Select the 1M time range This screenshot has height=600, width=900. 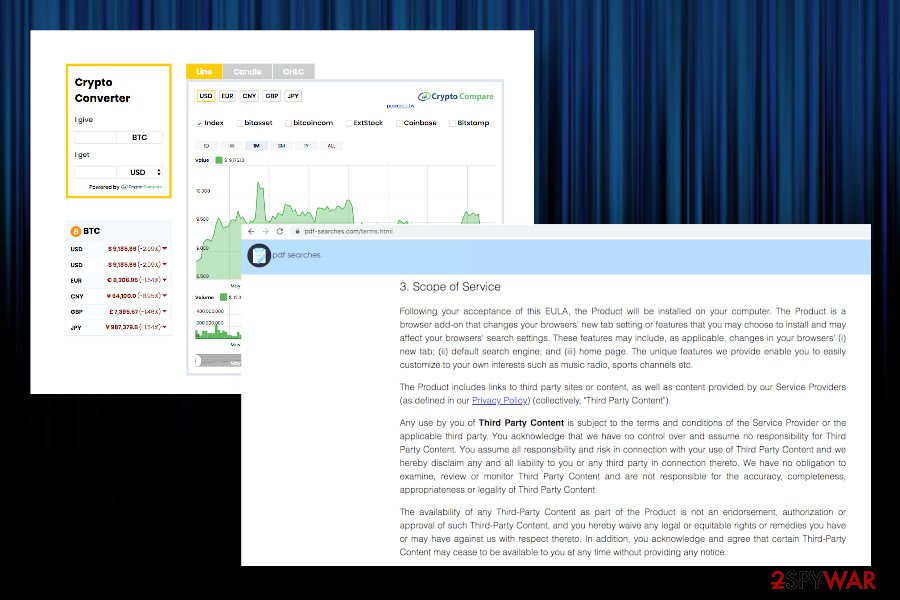point(256,146)
